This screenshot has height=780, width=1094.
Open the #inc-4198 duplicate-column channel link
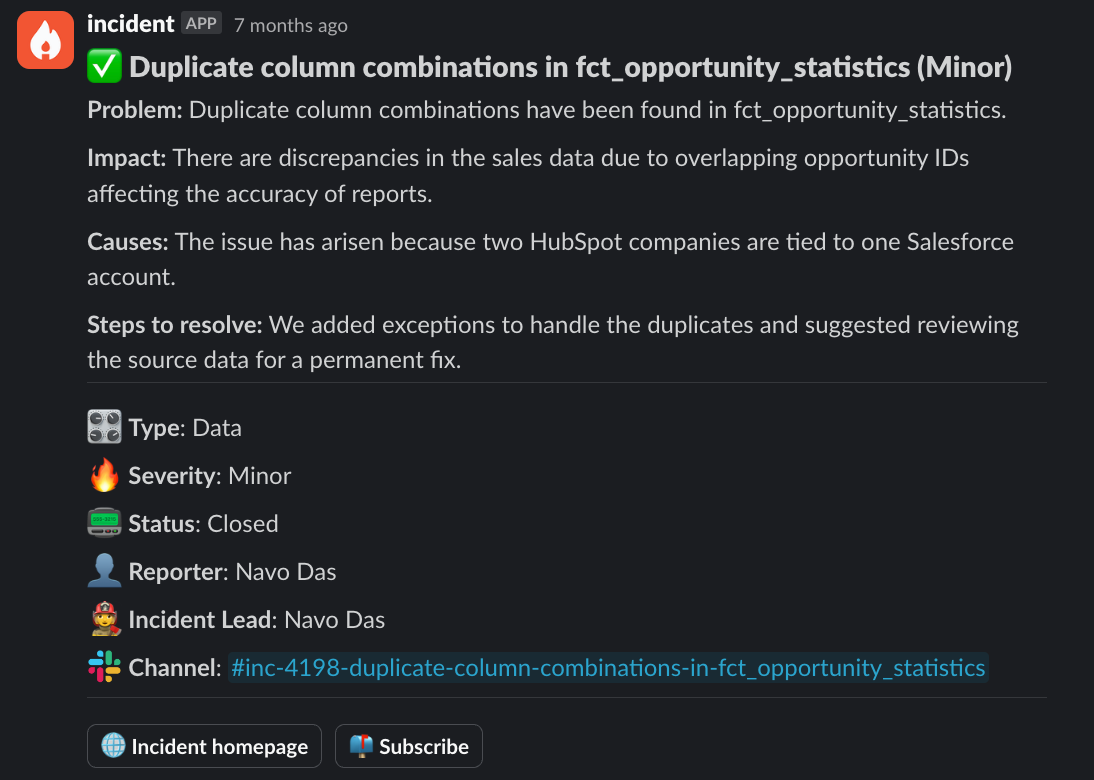pos(608,667)
